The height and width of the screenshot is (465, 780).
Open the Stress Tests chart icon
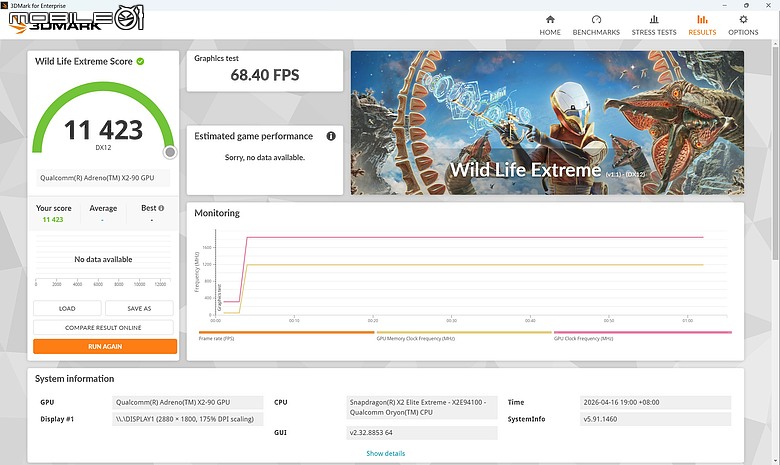tap(654, 19)
